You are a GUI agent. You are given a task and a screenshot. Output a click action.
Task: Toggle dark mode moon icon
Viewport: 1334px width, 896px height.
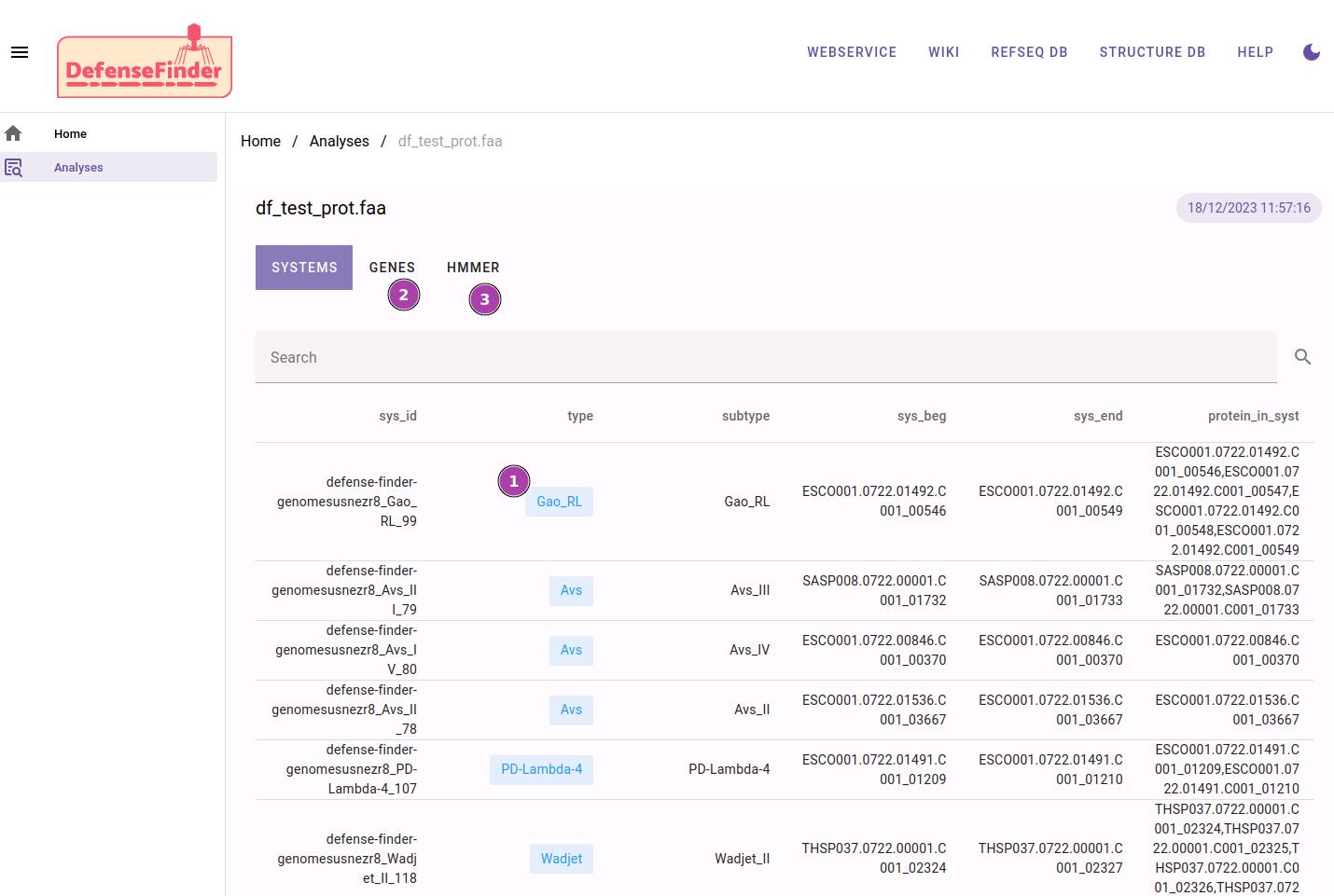[1312, 52]
